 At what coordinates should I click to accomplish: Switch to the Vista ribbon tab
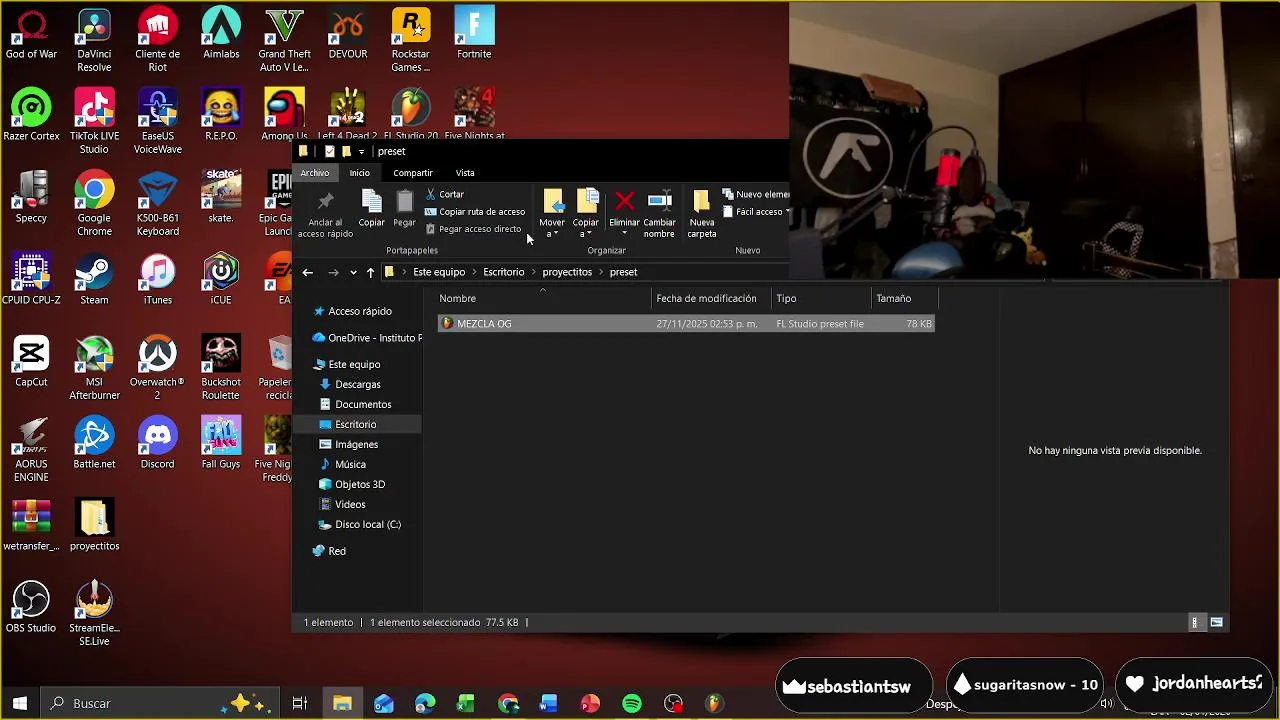tap(465, 173)
